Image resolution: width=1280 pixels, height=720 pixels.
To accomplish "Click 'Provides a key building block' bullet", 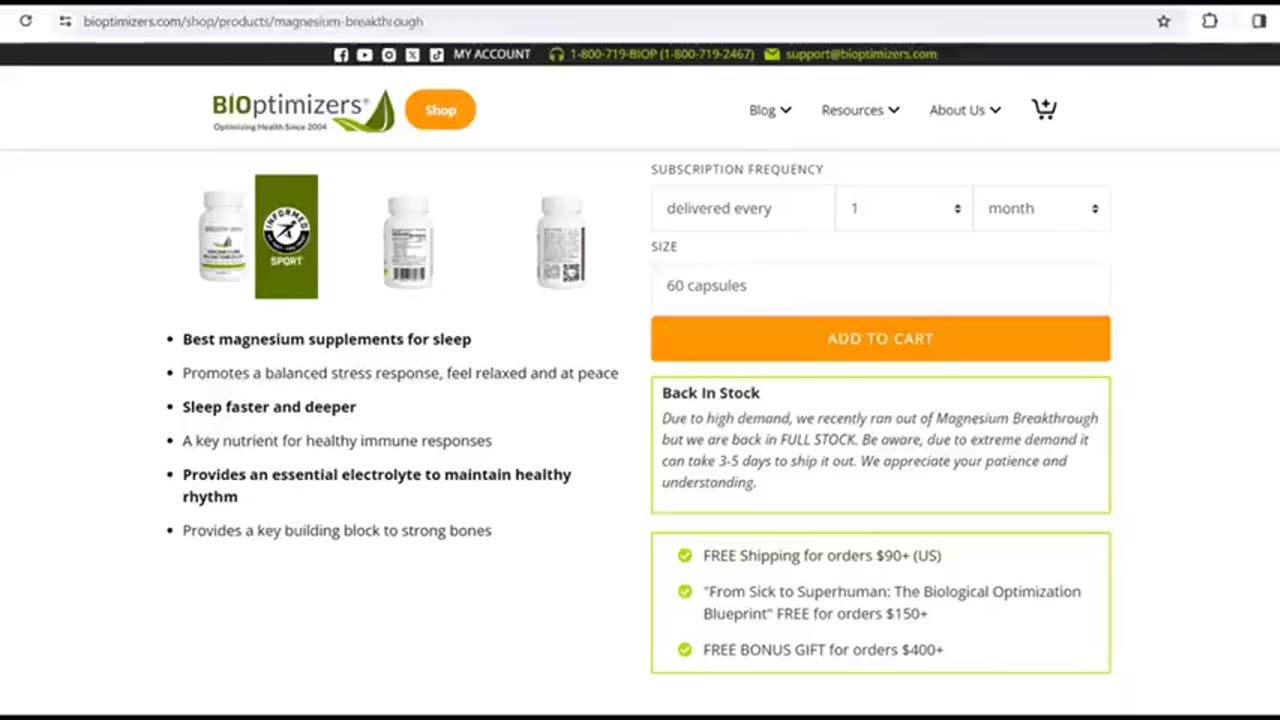I will [x=337, y=531].
